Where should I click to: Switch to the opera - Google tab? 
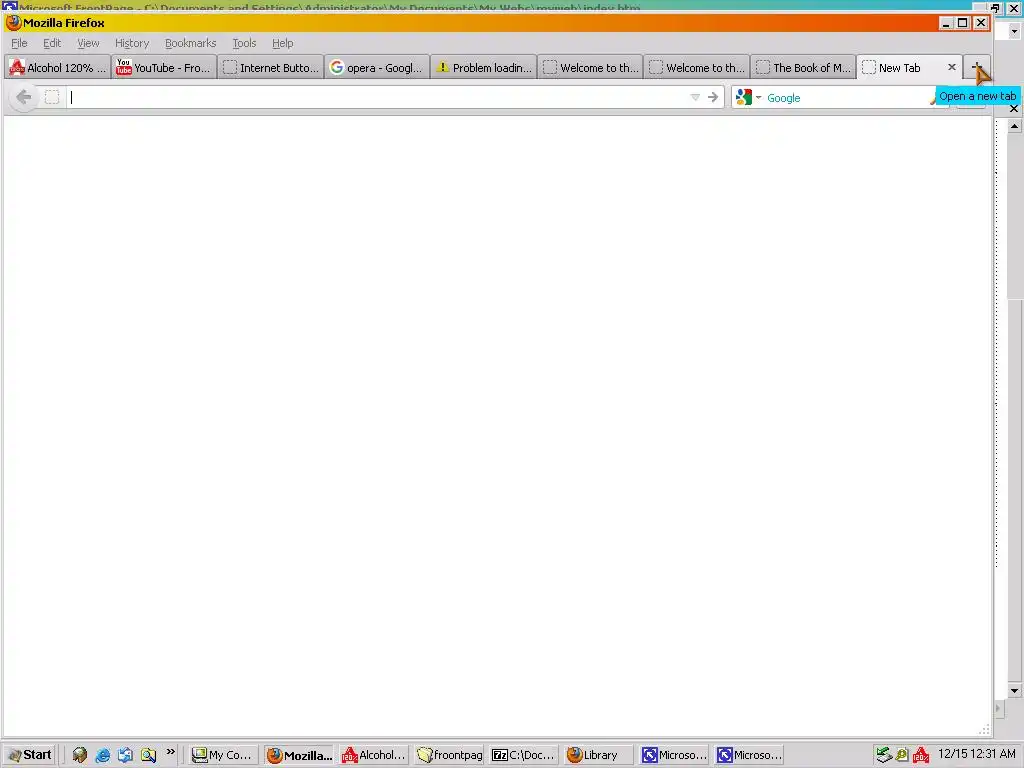(377, 67)
